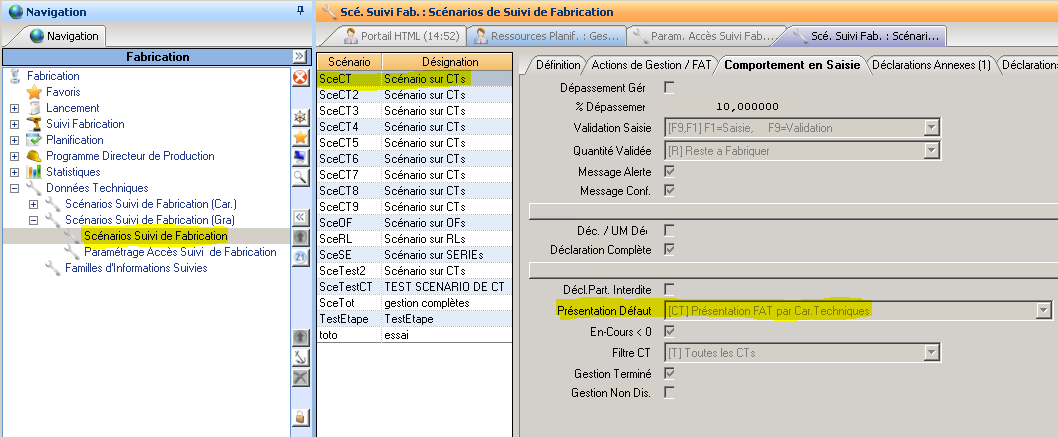The image size is (1058, 437).
Task: Toggle the Dépassement Gér checkbox
Action: click(x=669, y=88)
